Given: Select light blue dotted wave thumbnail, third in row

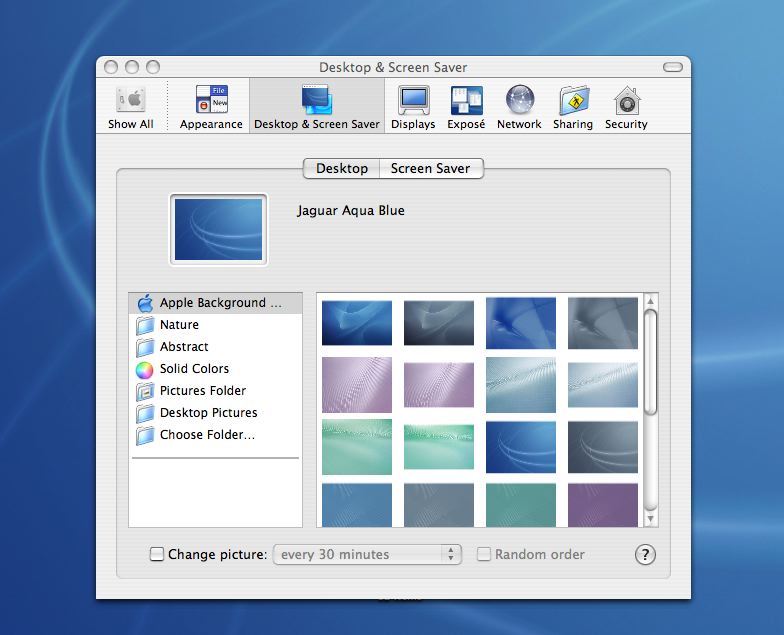Looking at the screenshot, I should pos(521,384).
